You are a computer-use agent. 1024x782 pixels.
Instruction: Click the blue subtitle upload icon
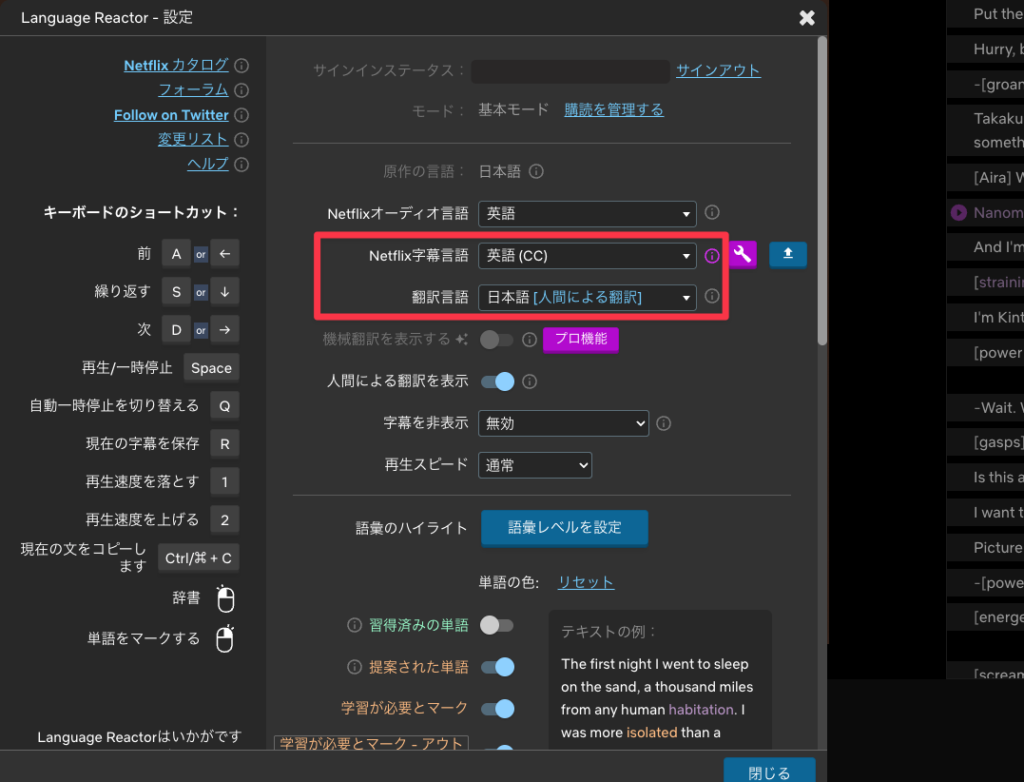[x=788, y=255]
